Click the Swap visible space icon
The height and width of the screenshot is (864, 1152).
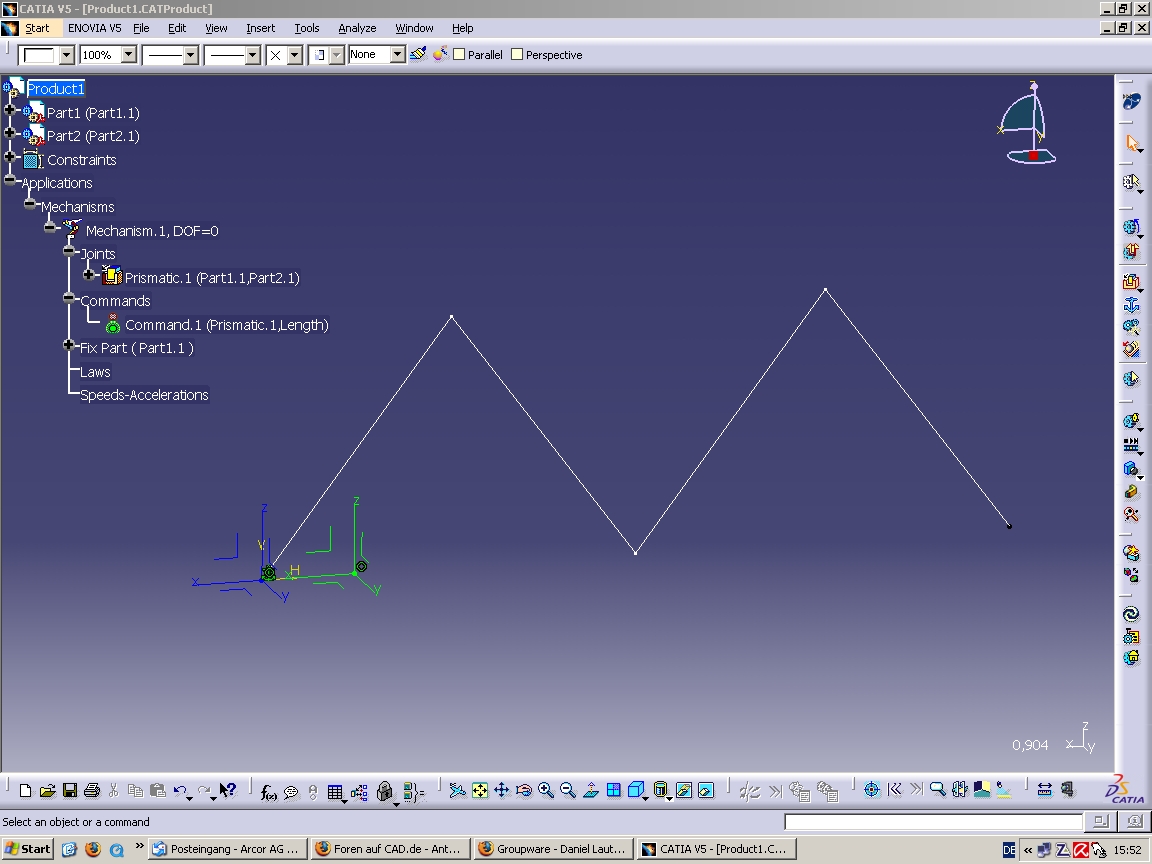(706, 790)
